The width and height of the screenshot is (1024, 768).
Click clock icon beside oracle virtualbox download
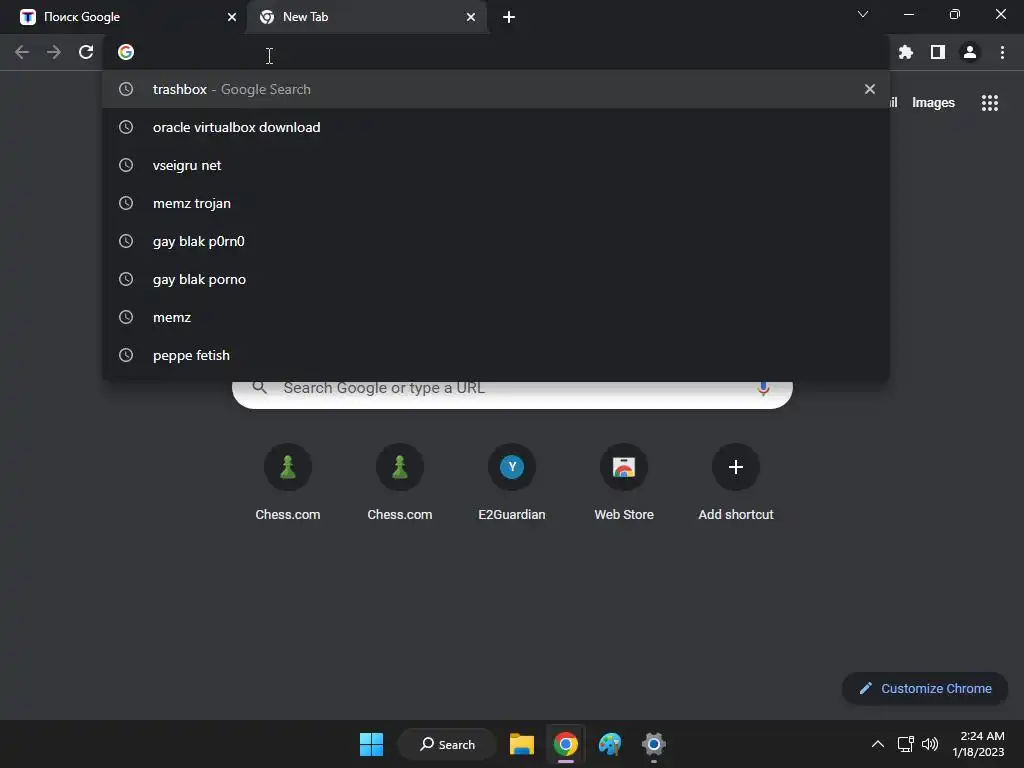pyautogui.click(x=126, y=127)
